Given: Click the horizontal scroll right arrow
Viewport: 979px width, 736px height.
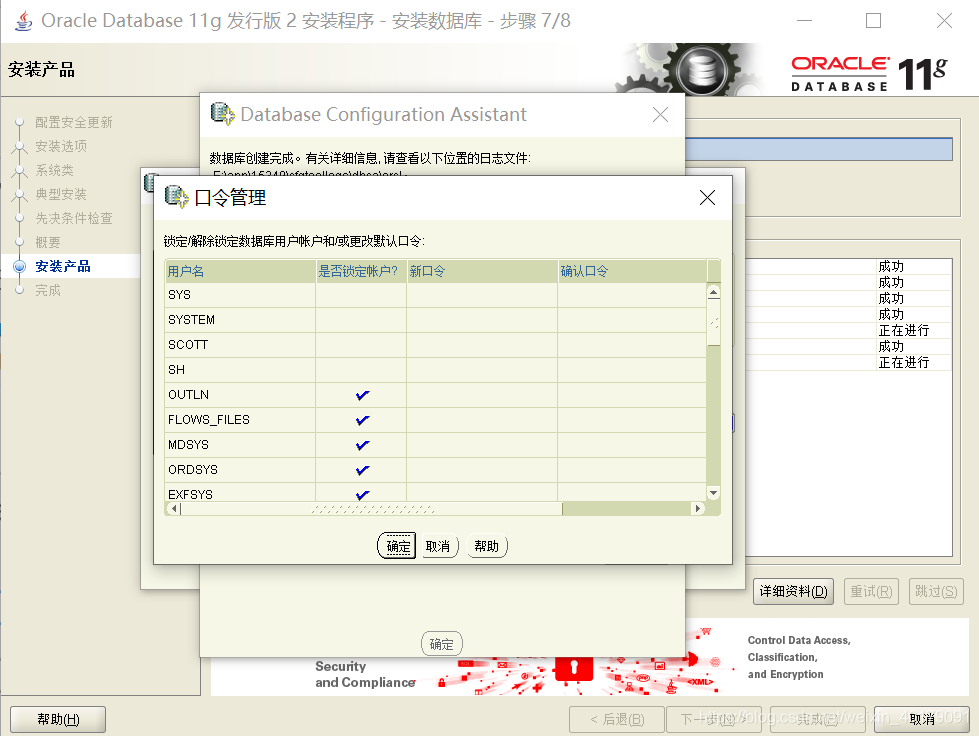Looking at the screenshot, I should 698,509.
